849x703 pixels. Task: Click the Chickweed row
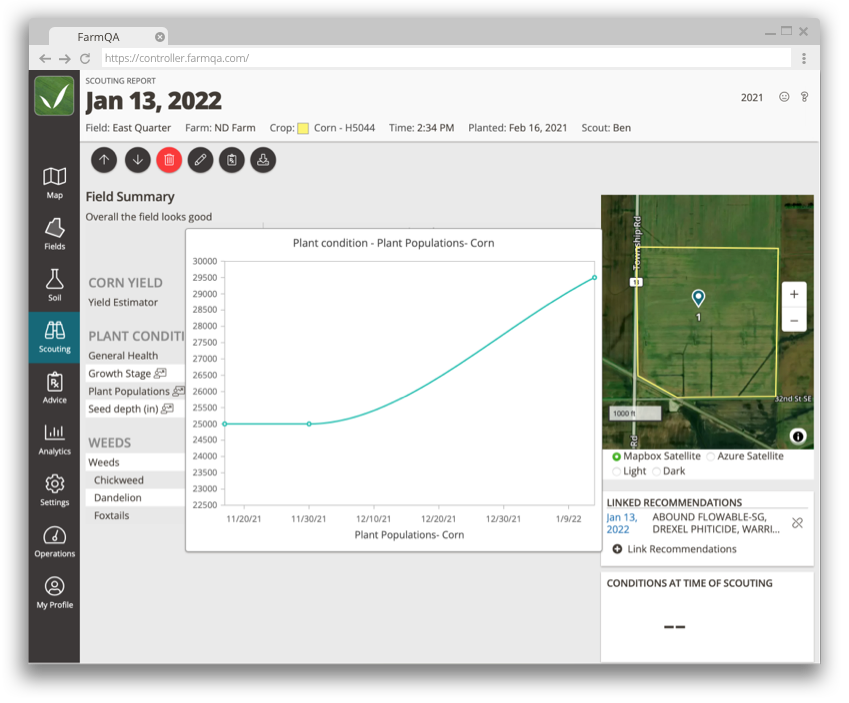coord(135,480)
